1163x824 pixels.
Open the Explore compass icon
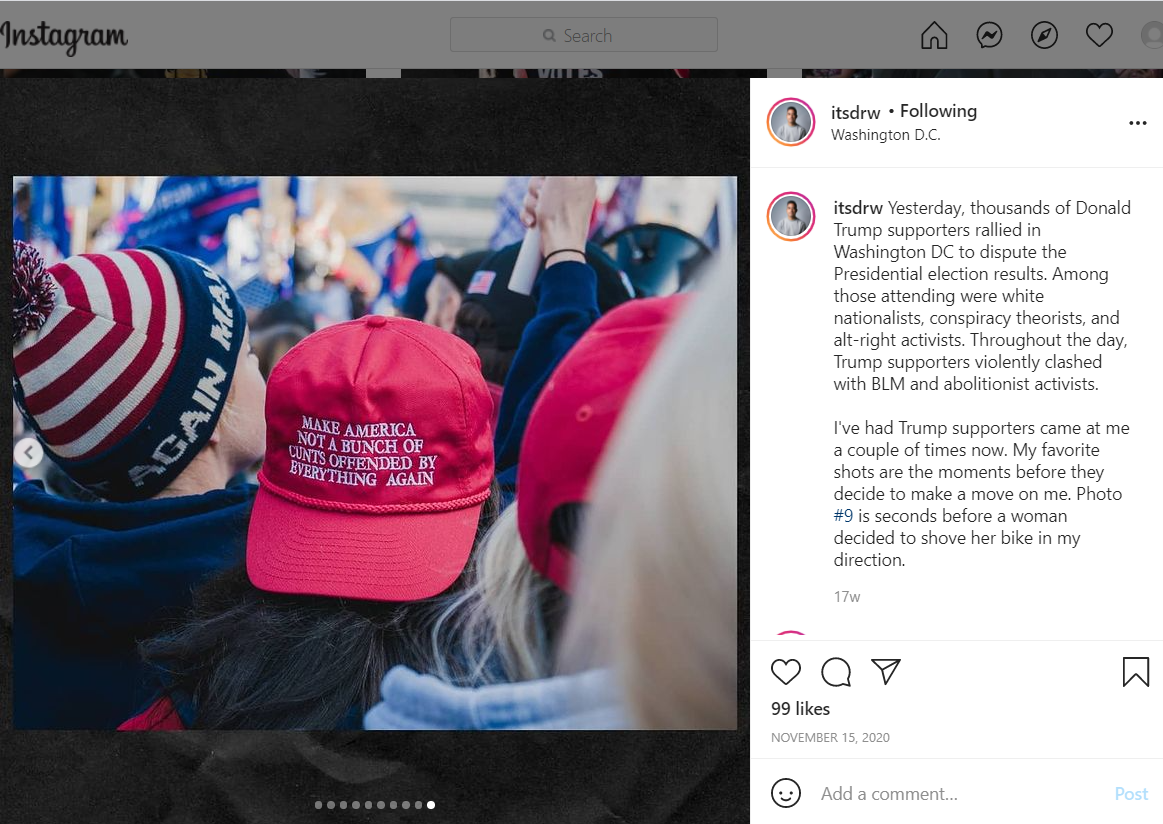[1044, 35]
